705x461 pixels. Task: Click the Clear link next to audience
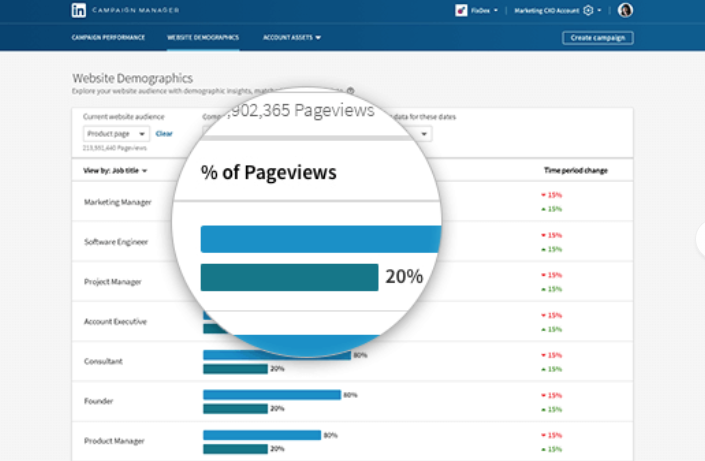164,134
